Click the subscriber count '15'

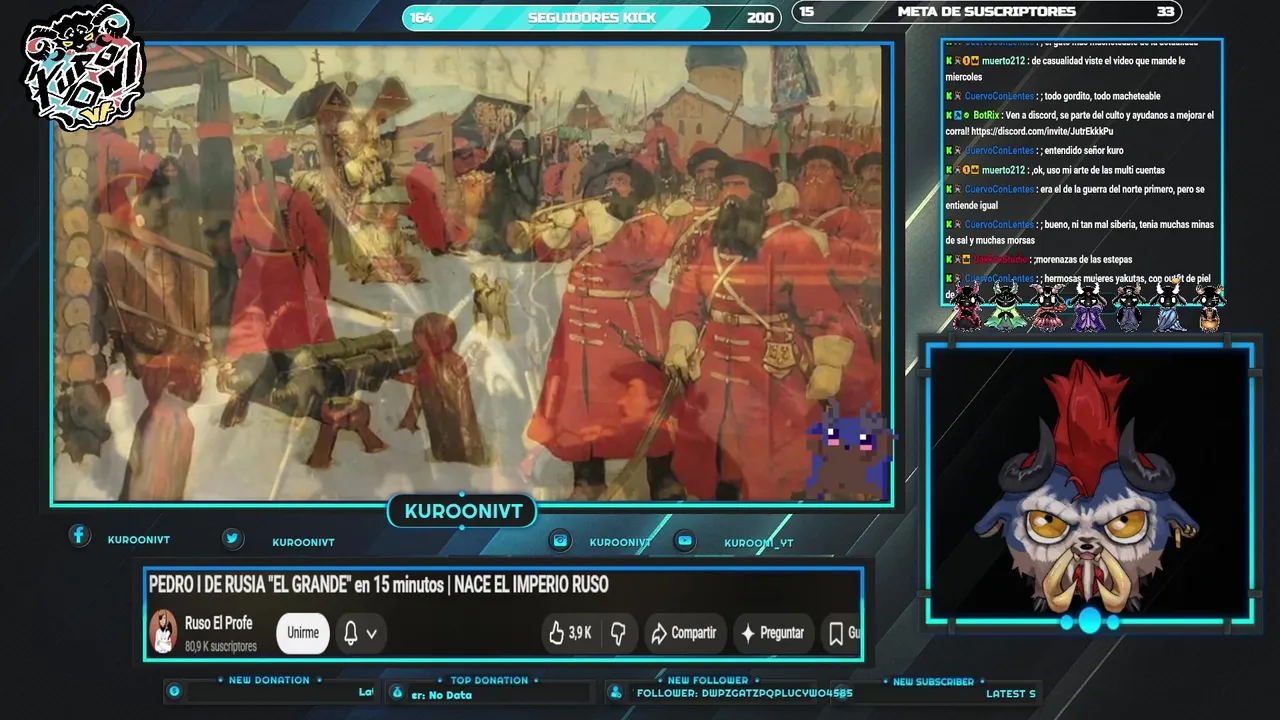click(807, 12)
